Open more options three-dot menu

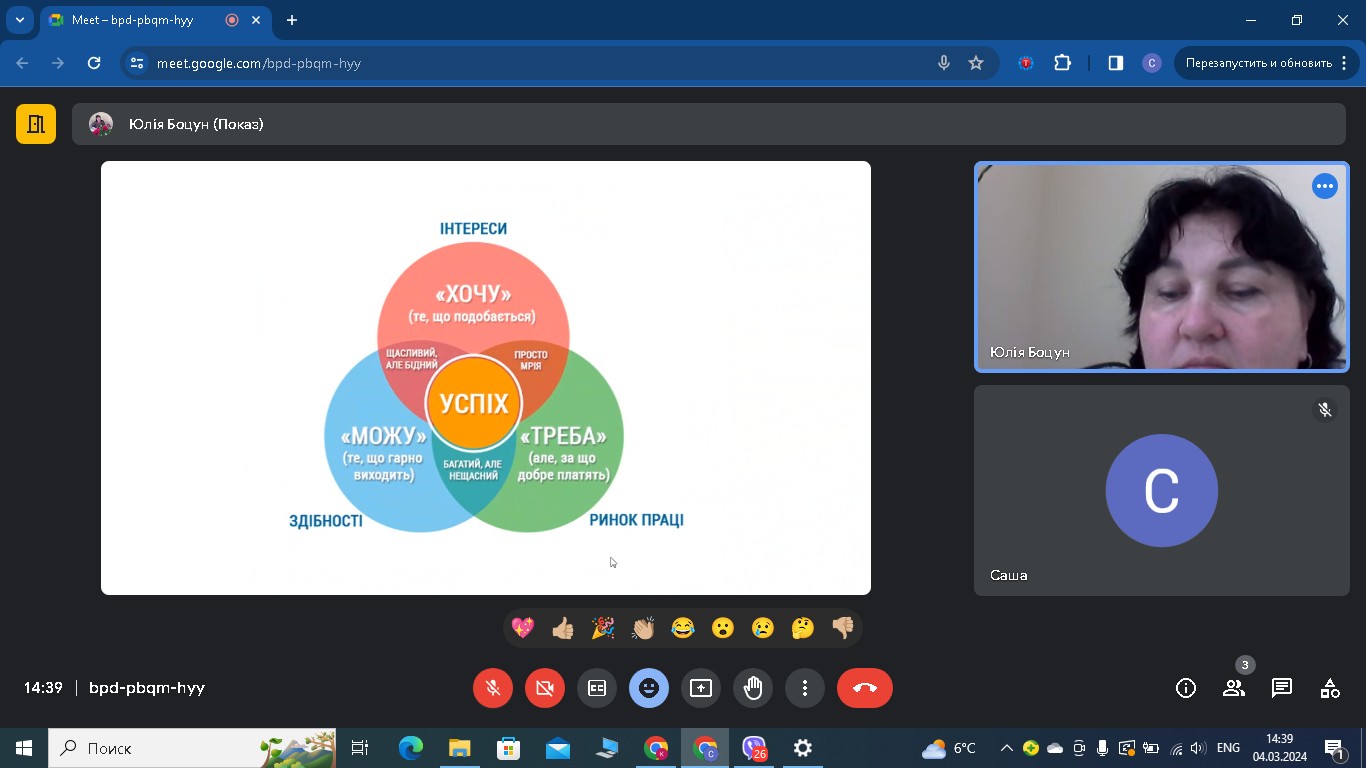click(x=805, y=688)
